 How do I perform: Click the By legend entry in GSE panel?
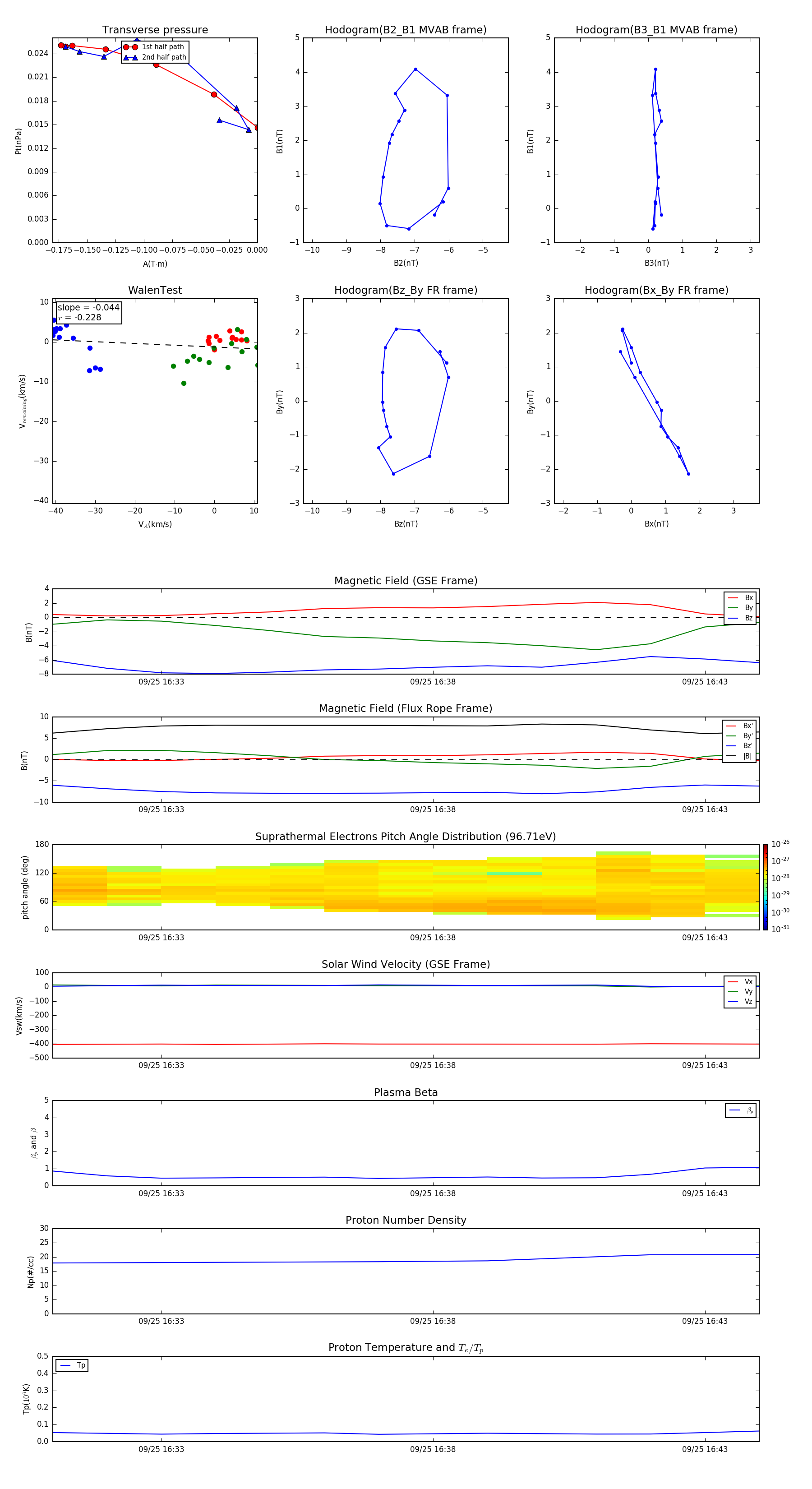[x=741, y=608]
